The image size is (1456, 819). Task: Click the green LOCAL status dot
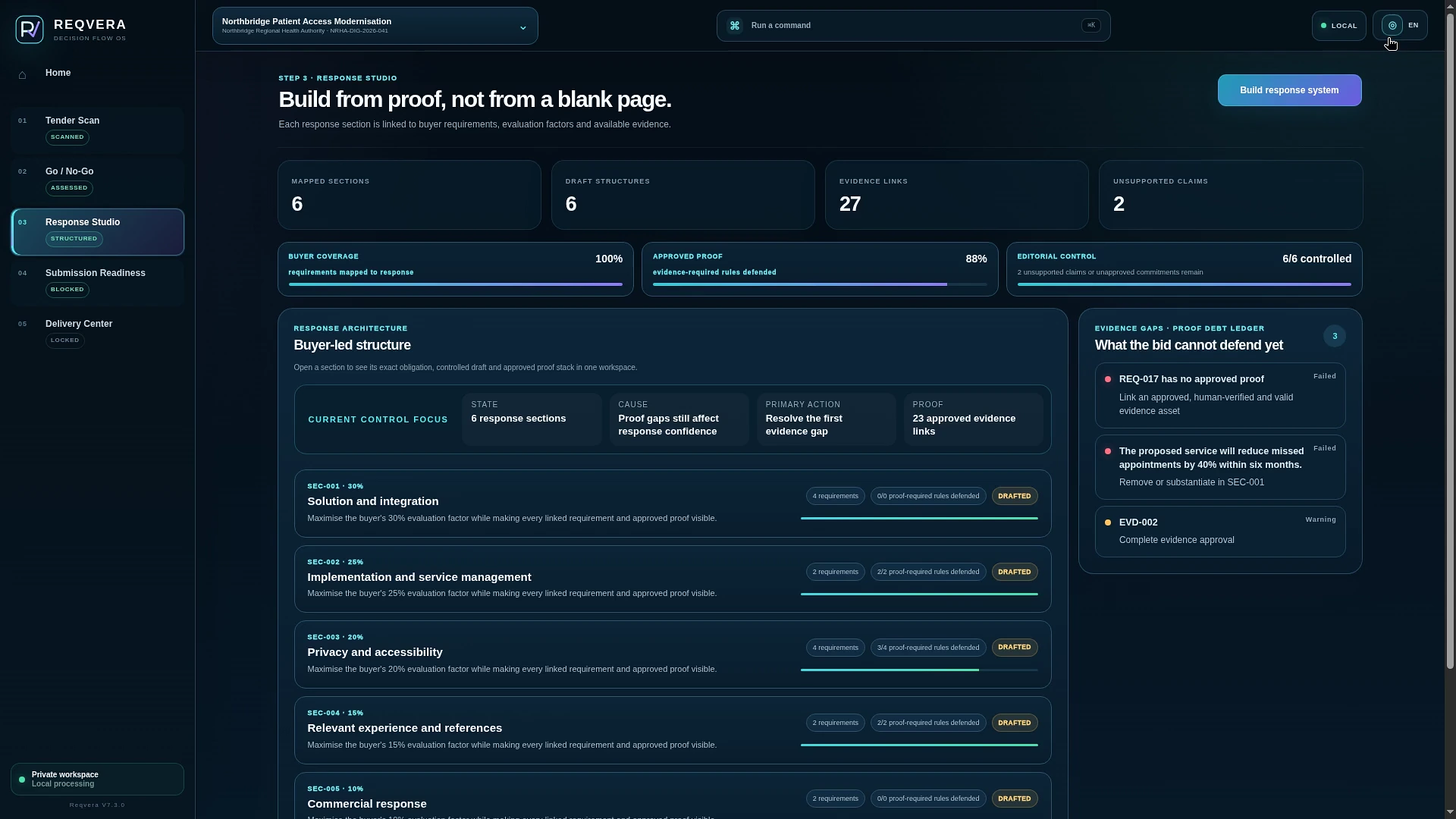[x=1324, y=26]
